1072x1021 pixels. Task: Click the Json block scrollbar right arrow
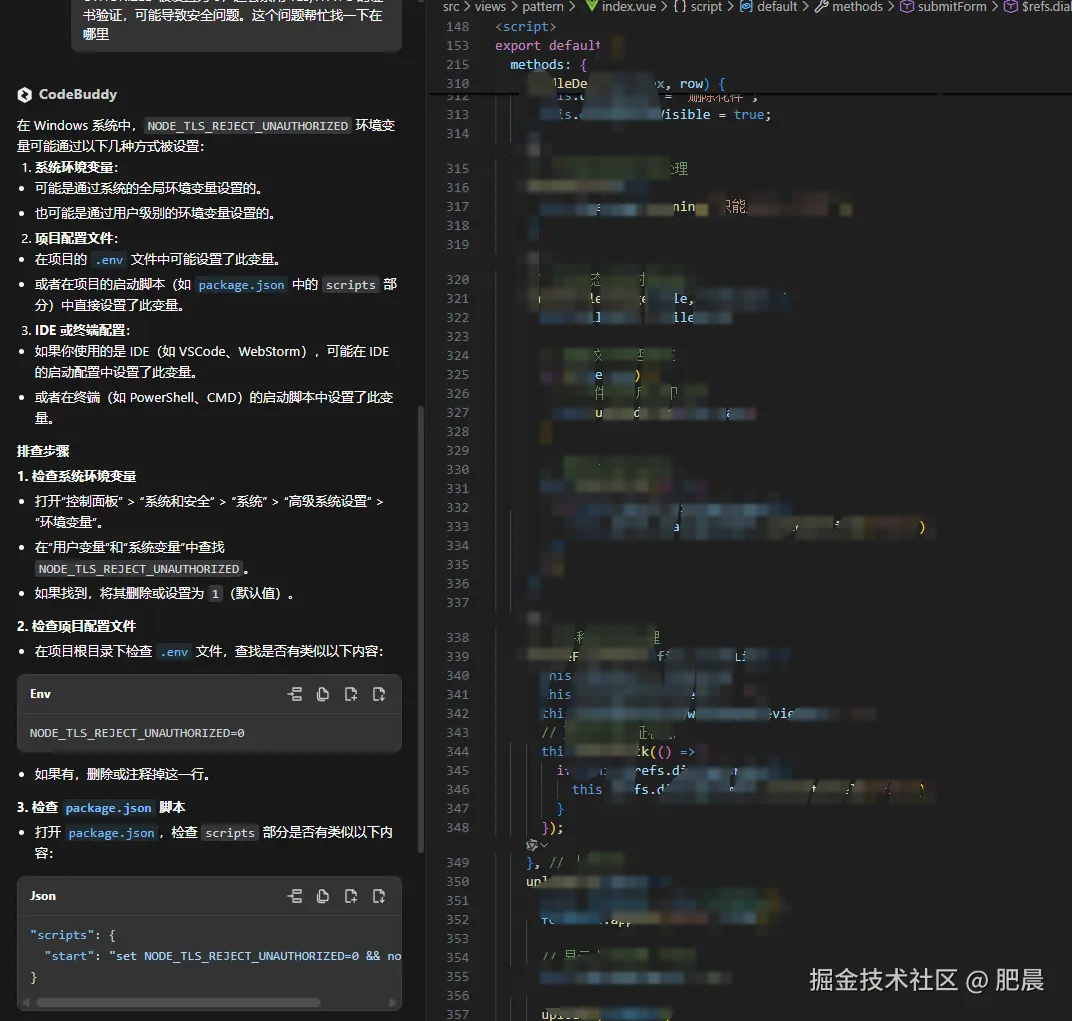click(x=393, y=1003)
